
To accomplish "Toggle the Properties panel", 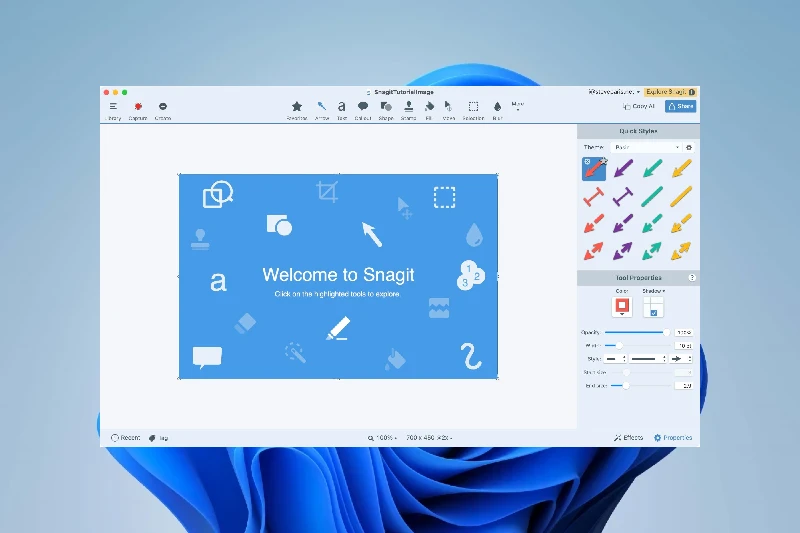I will click(673, 438).
